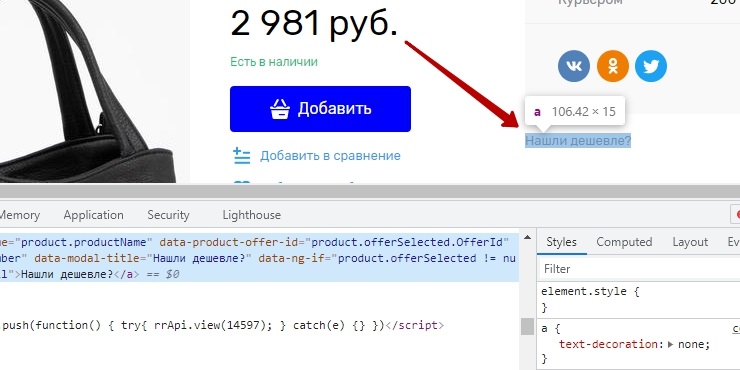Viewport: 740px width, 370px height.
Task: Open the Layout sidebar tab
Action: (x=690, y=242)
